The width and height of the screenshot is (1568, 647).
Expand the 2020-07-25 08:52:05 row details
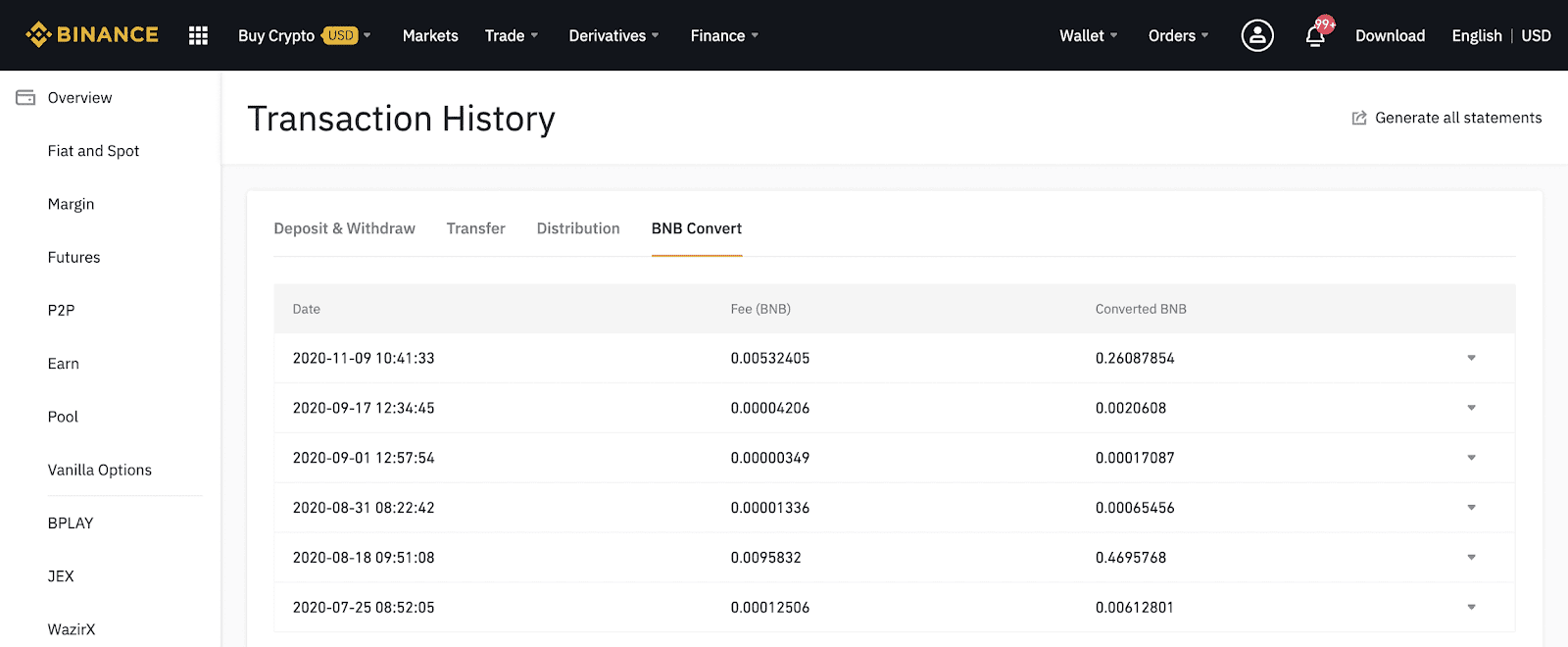1471,607
